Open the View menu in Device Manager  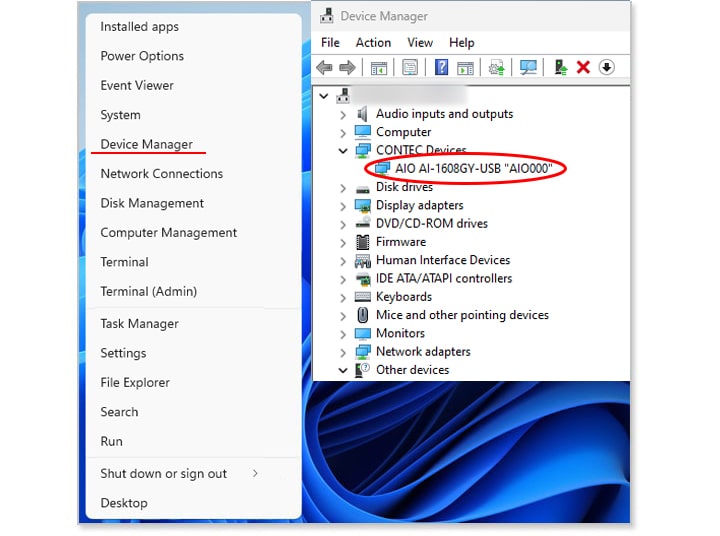click(x=420, y=42)
